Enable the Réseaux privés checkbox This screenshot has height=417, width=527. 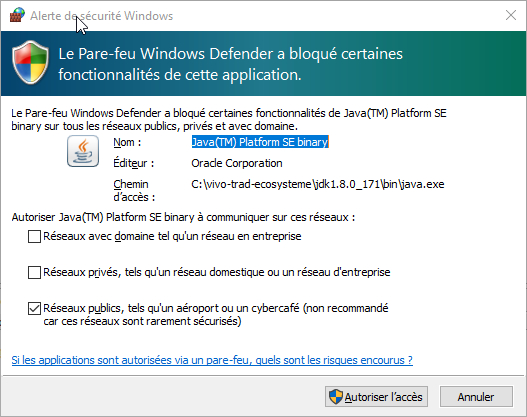click(x=34, y=272)
